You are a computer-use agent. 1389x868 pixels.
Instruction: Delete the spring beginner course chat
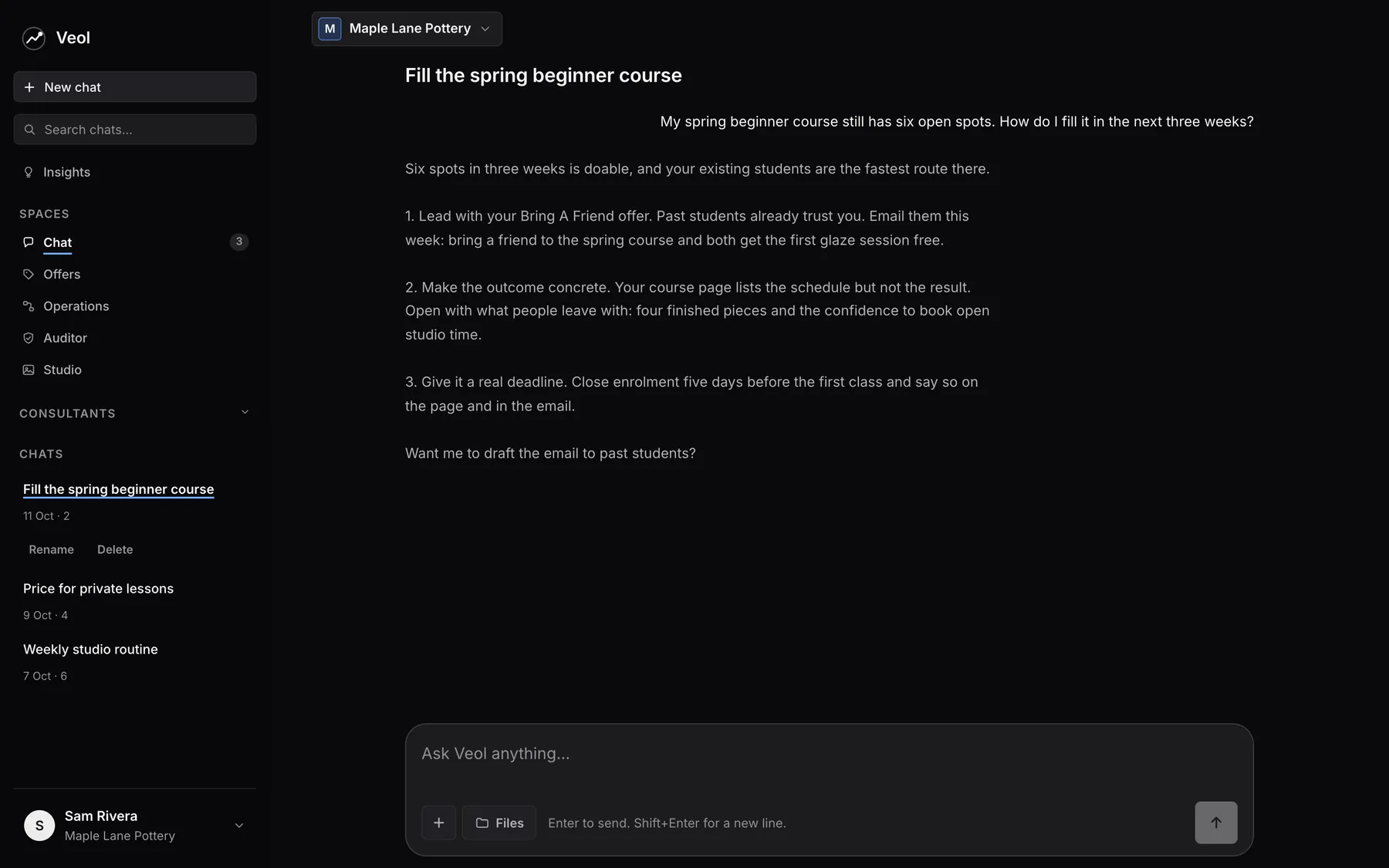point(115,549)
